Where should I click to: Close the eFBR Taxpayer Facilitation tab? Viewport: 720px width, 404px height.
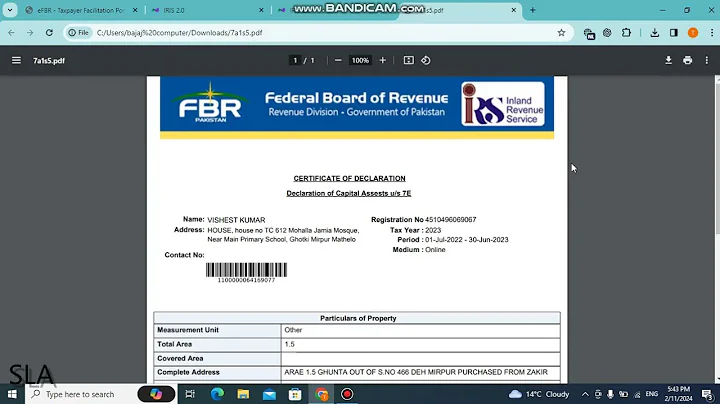(135, 10)
